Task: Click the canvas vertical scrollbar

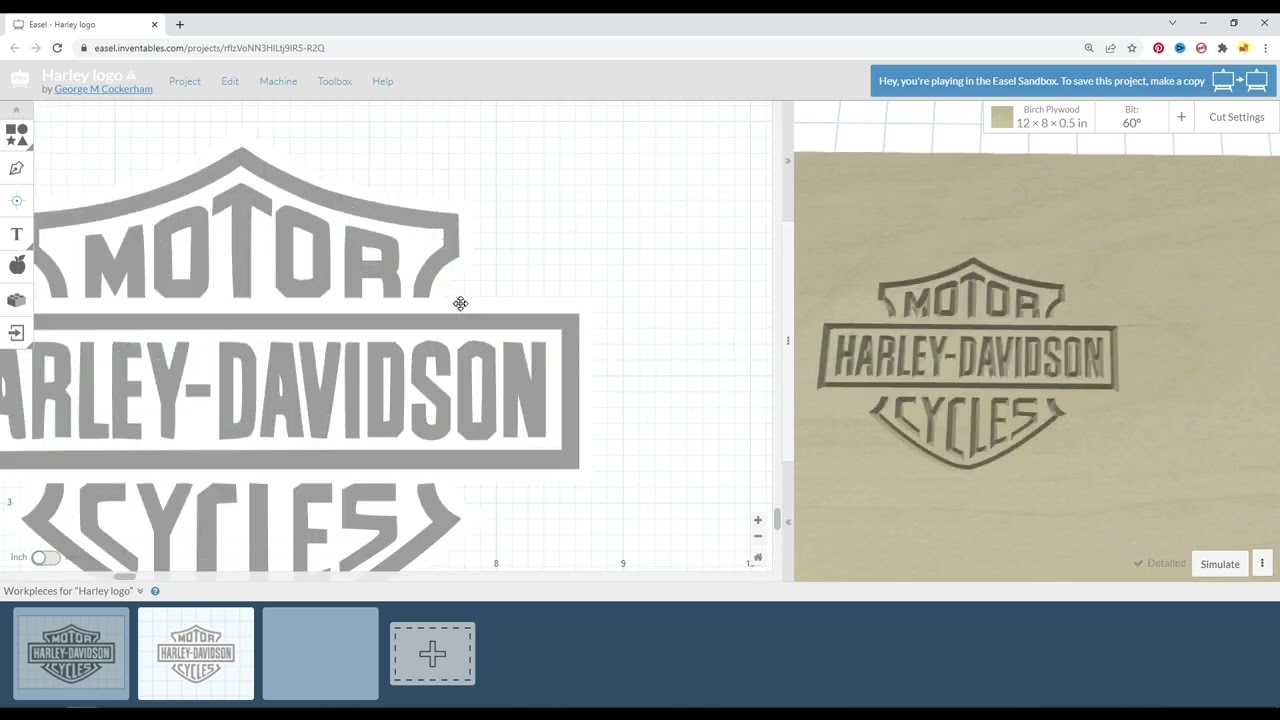Action: point(777,519)
